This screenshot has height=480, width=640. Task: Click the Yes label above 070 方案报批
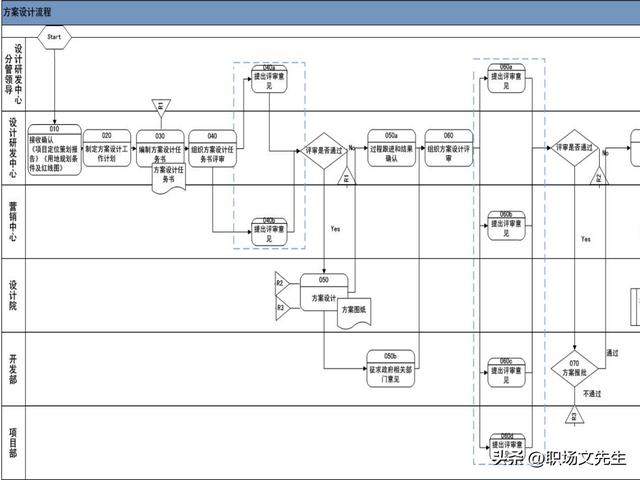pyautogui.click(x=586, y=239)
